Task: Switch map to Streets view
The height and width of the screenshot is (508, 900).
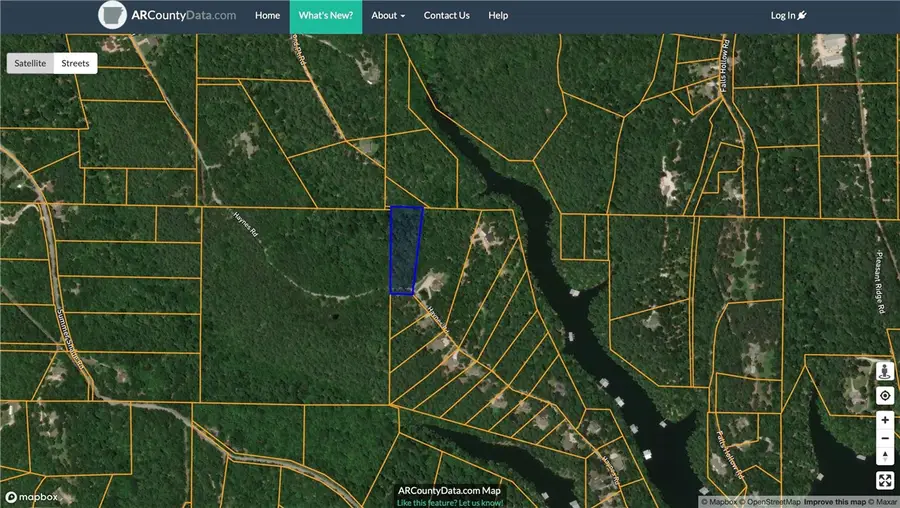Action: 75,63
